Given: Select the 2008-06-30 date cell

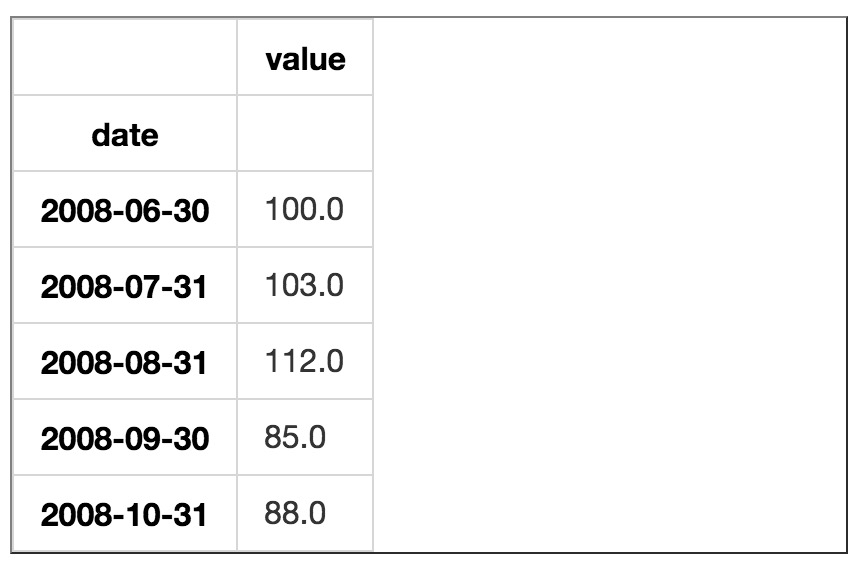Looking at the screenshot, I should (x=125, y=211).
